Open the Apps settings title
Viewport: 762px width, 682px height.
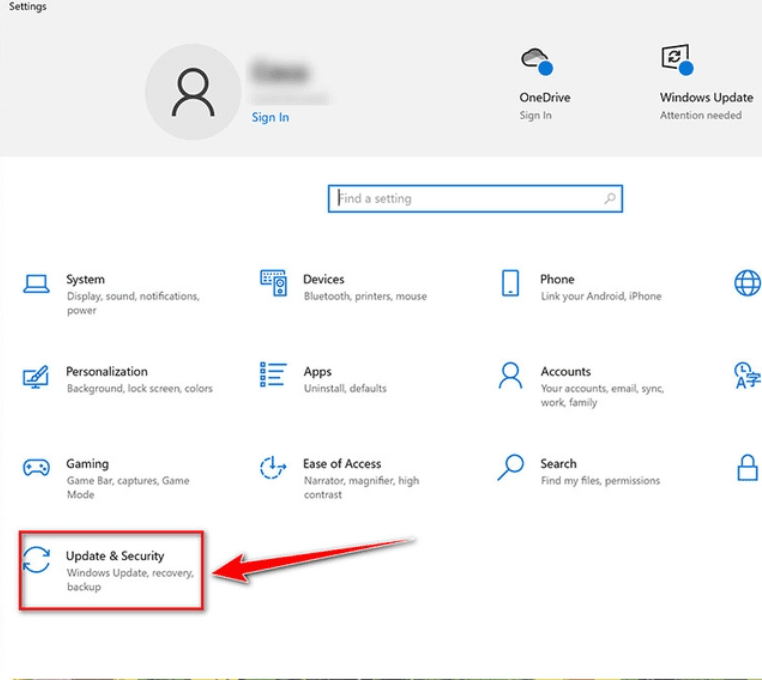click(317, 372)
